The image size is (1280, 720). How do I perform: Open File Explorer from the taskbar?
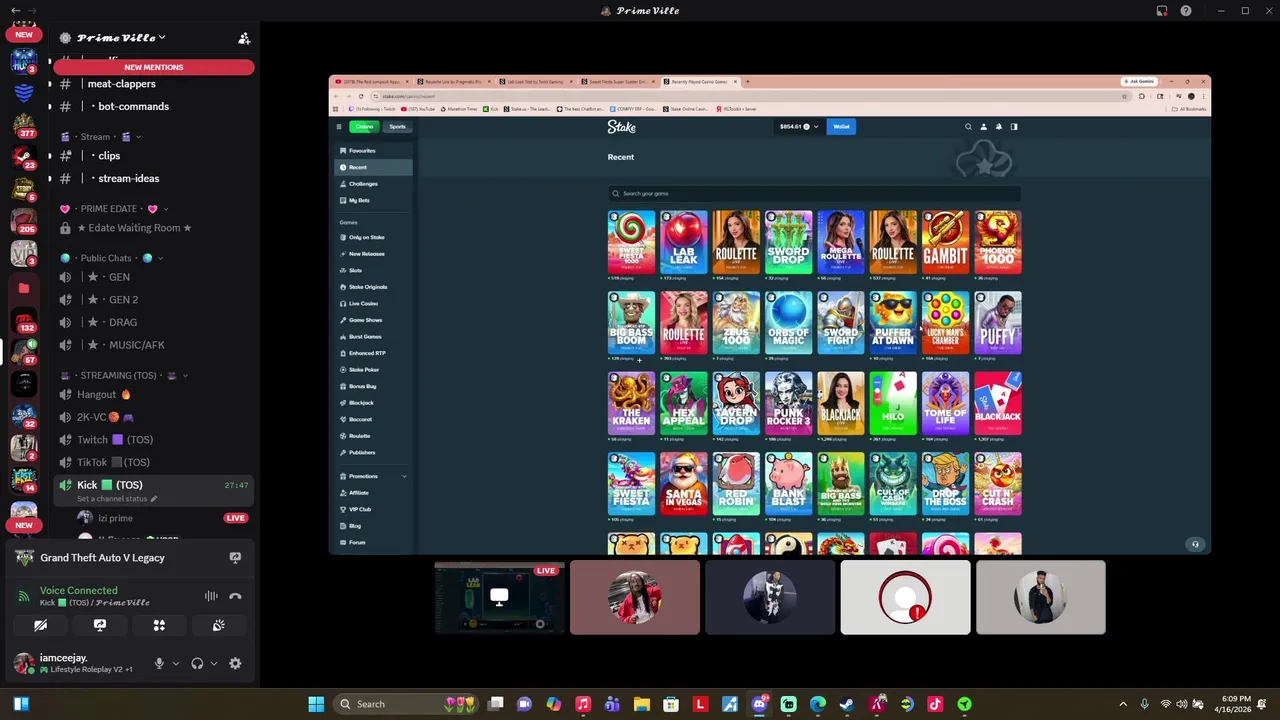[641, 704]
